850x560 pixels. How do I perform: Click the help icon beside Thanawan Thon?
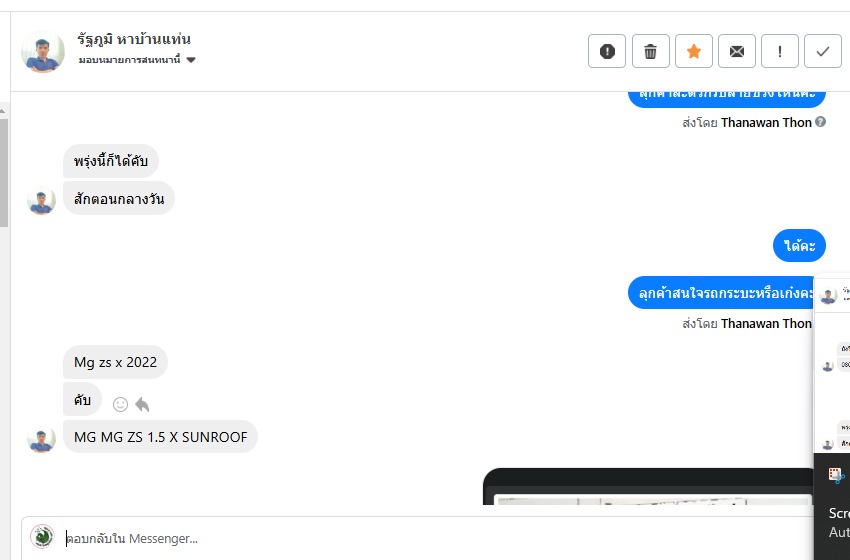[820, 121]
